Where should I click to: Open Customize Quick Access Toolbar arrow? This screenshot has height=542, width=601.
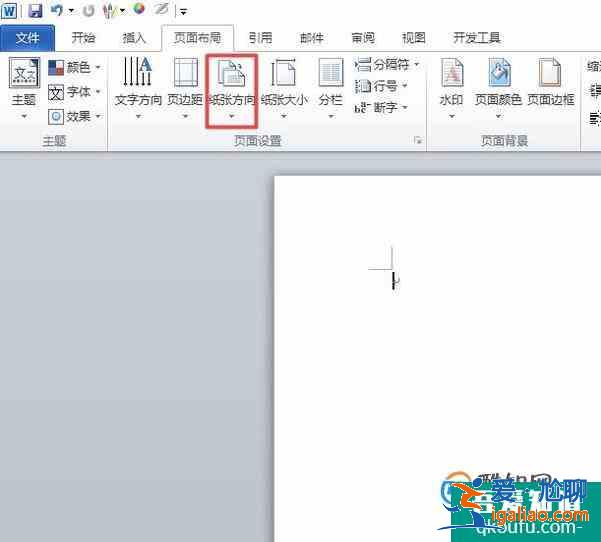[x=184, y=12]
